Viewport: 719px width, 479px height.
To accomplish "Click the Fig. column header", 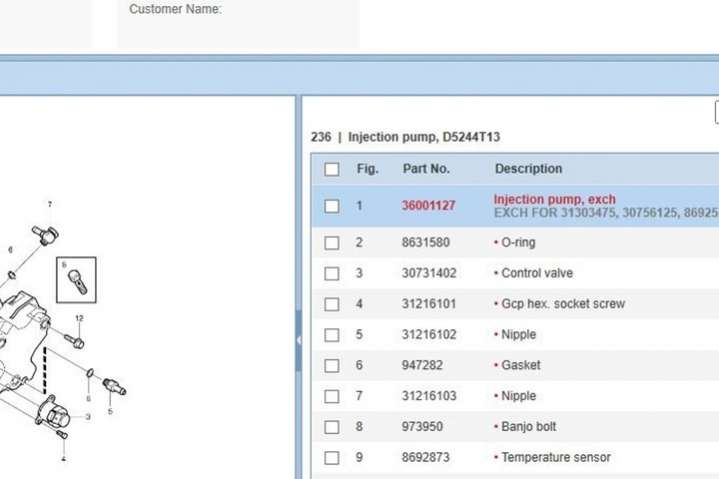I will [x=367, y=169].
